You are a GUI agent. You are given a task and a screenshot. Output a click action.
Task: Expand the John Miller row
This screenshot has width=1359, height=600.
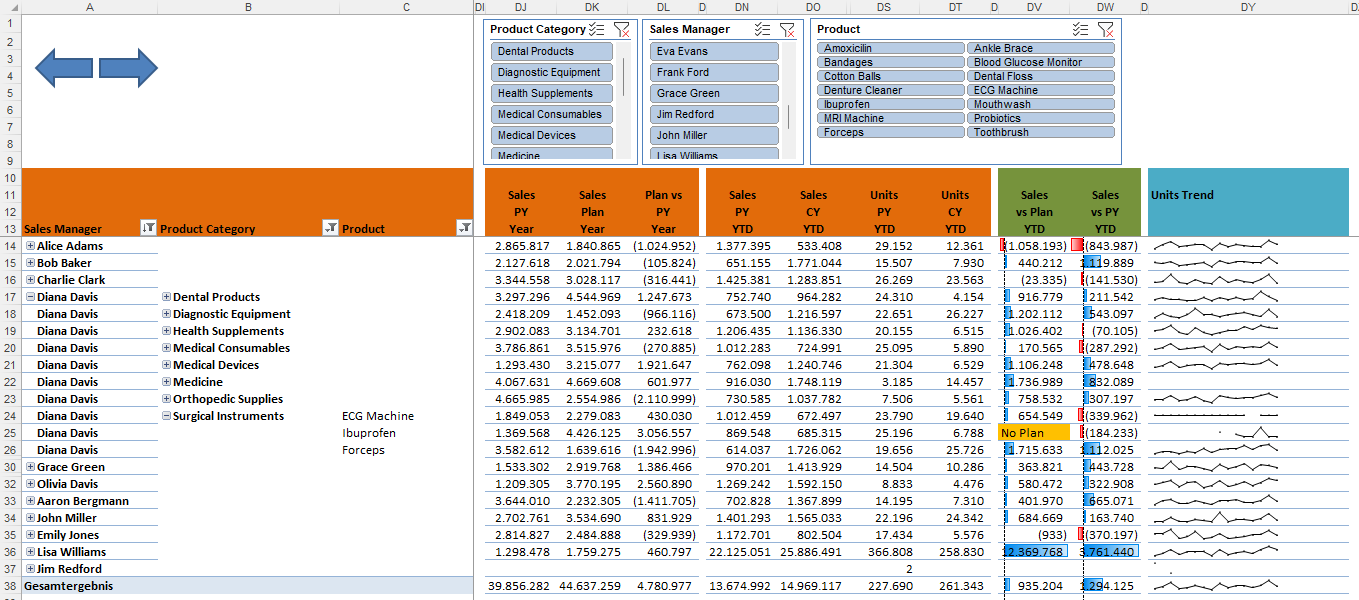(x=30, y=518)
